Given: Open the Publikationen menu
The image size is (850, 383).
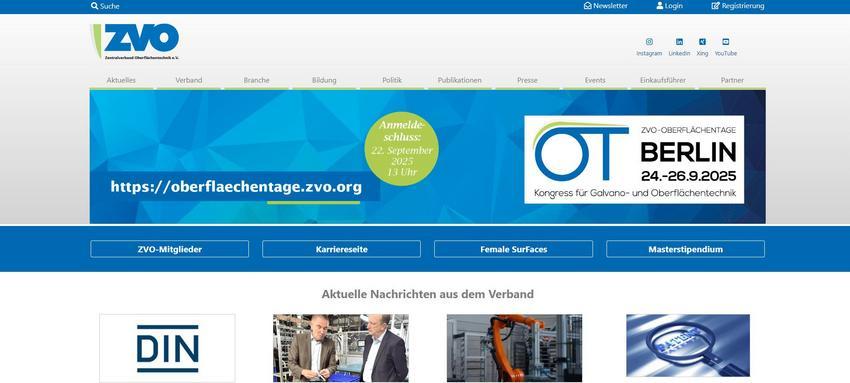Looking at the screenshot, I should tap(460, 80).
